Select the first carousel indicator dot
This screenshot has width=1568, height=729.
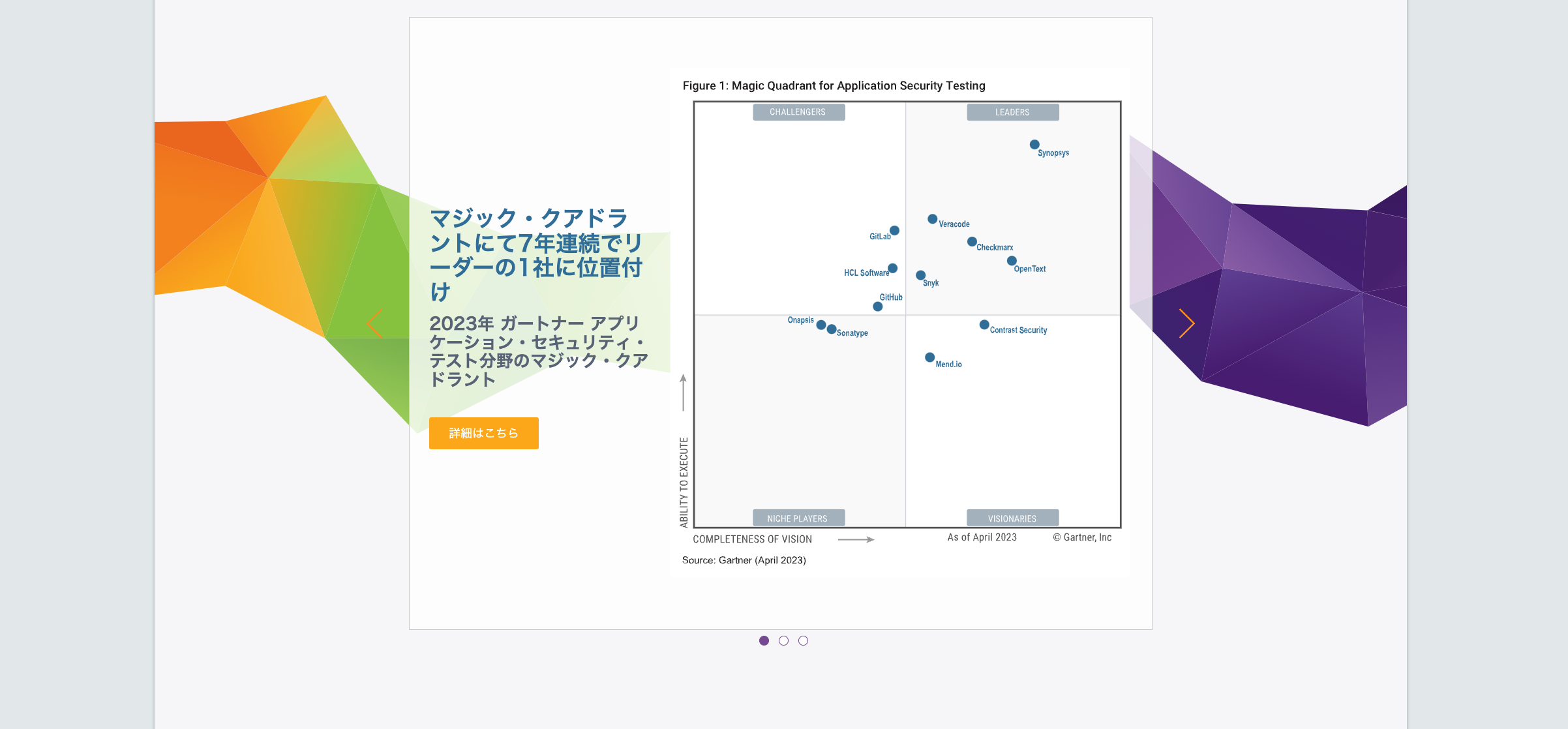(x=764, y=641)
